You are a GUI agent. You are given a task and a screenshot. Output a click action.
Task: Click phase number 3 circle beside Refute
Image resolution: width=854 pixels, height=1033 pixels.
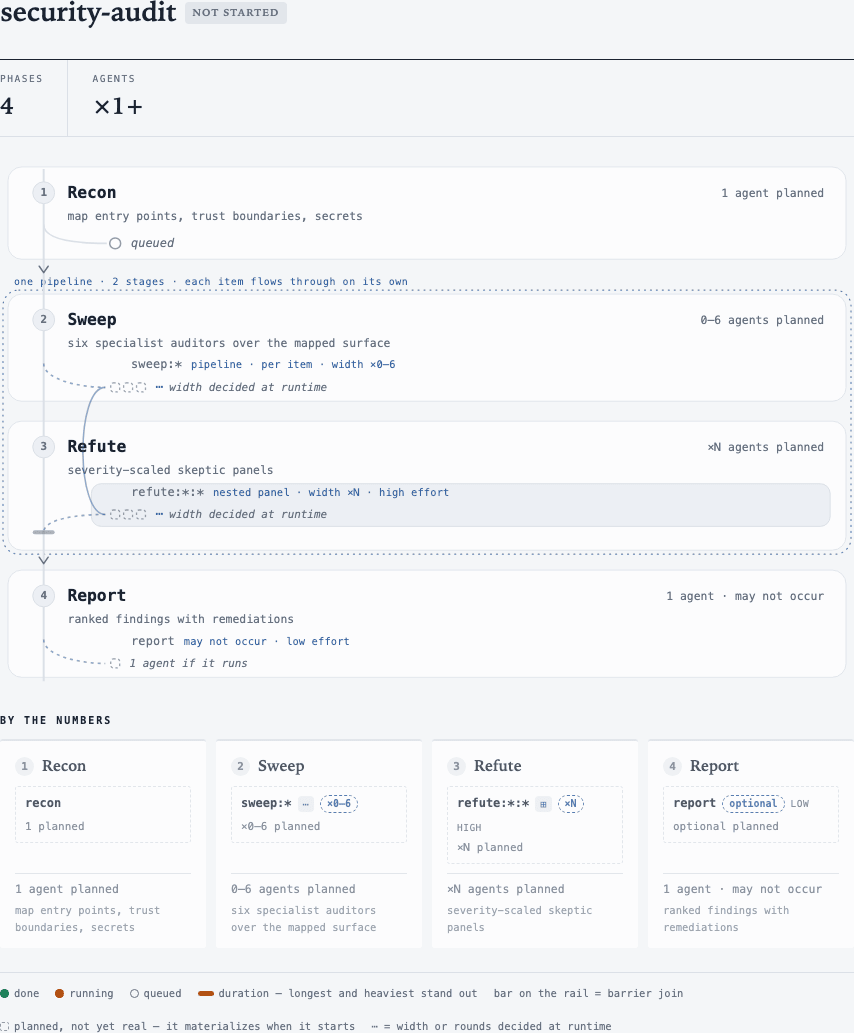coord(43,447)
